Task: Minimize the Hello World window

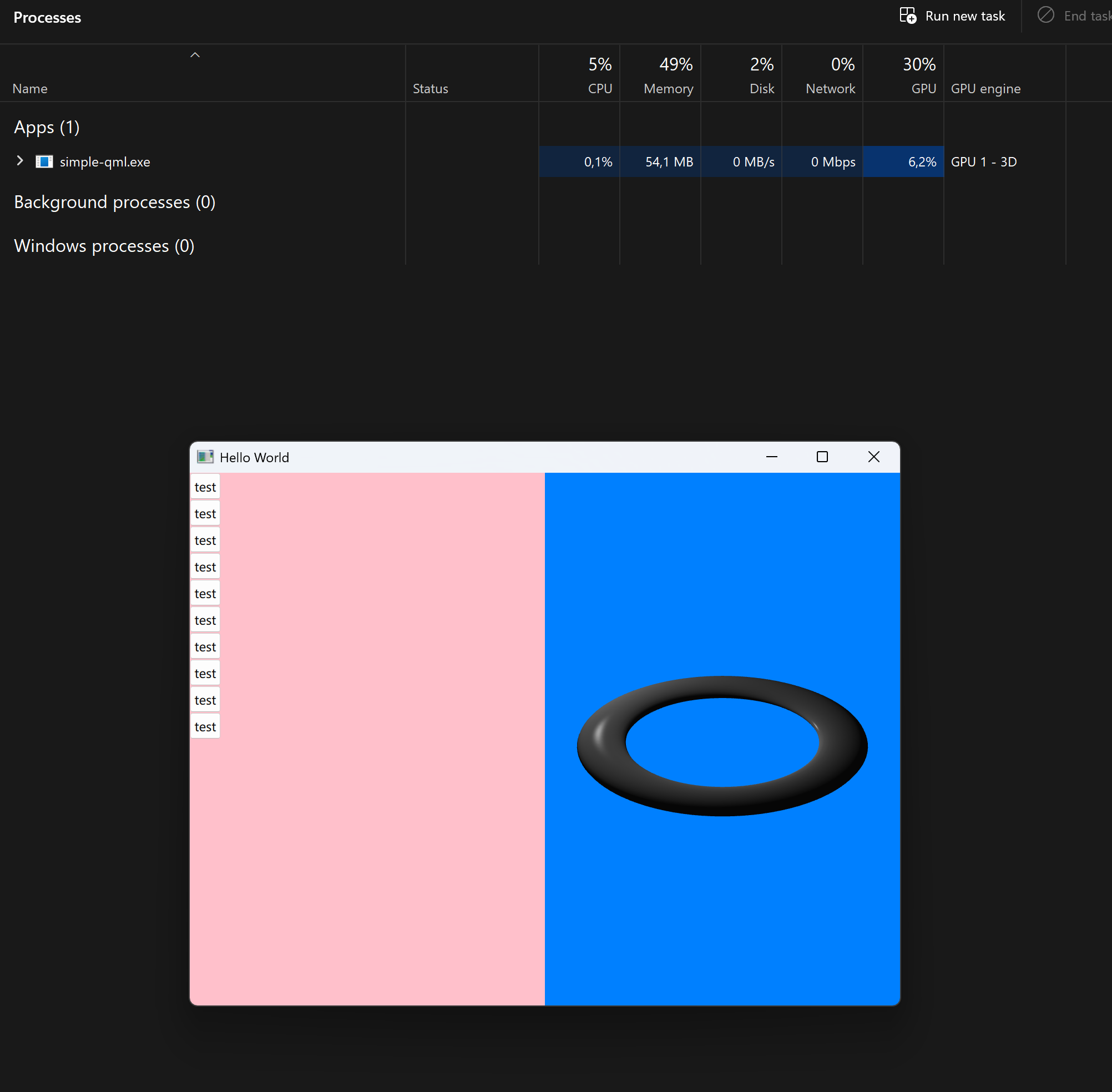Action: tap(771, 457)
